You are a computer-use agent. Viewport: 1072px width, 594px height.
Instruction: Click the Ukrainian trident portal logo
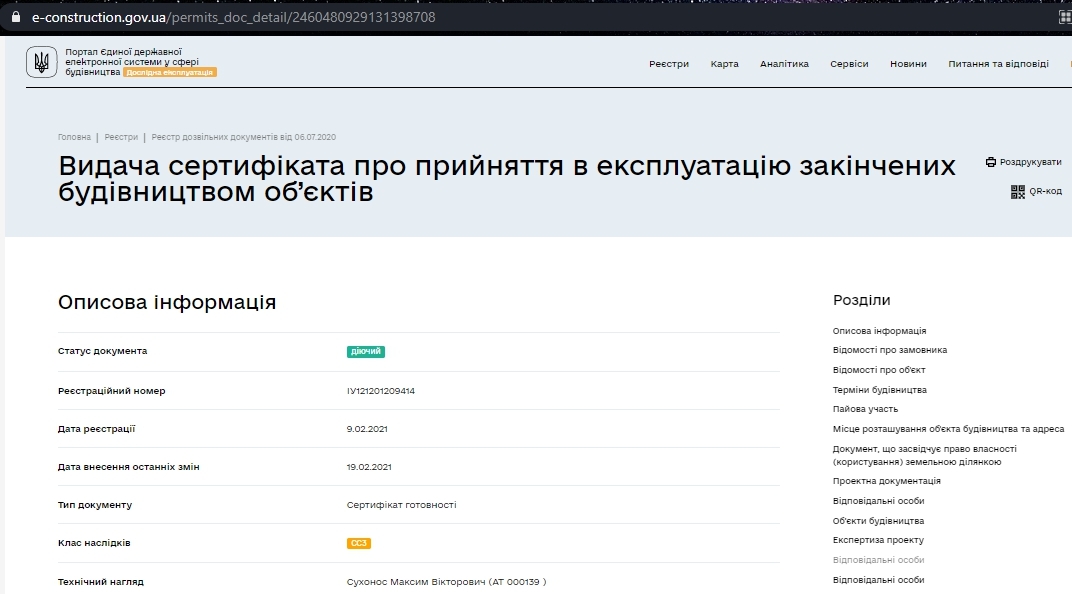coord(41,62)
